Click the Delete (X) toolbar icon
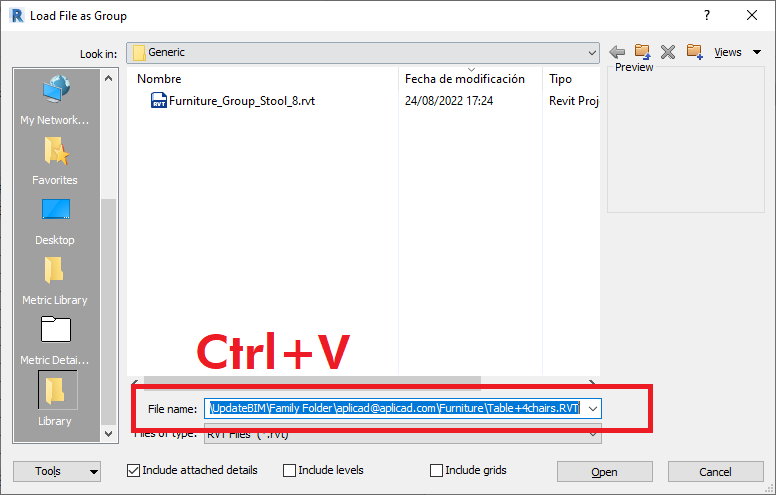 668,51
